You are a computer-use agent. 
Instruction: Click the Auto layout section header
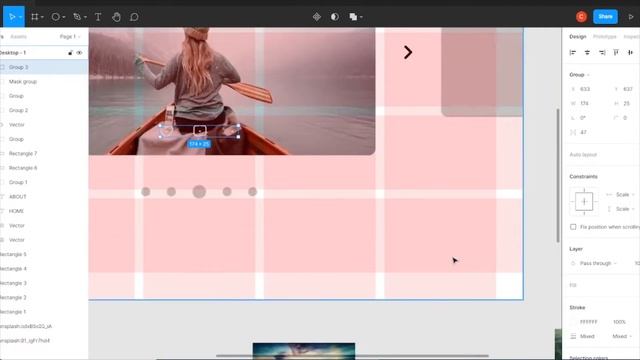(x=583, y=155)
